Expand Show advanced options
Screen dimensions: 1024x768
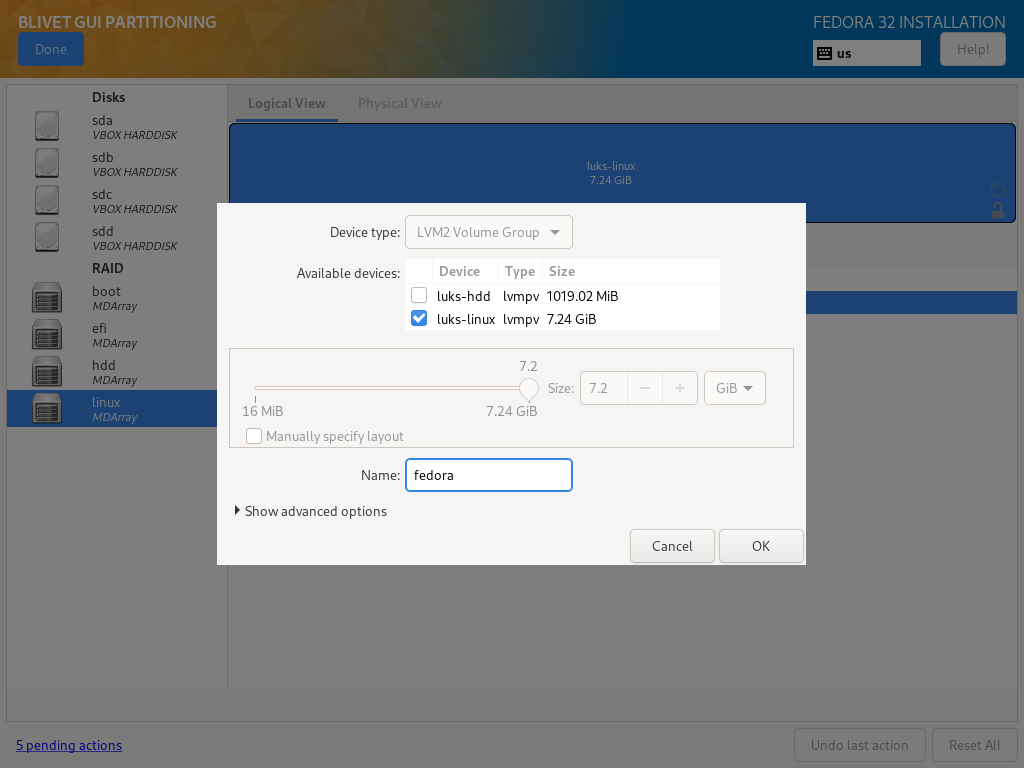(310, 511)
